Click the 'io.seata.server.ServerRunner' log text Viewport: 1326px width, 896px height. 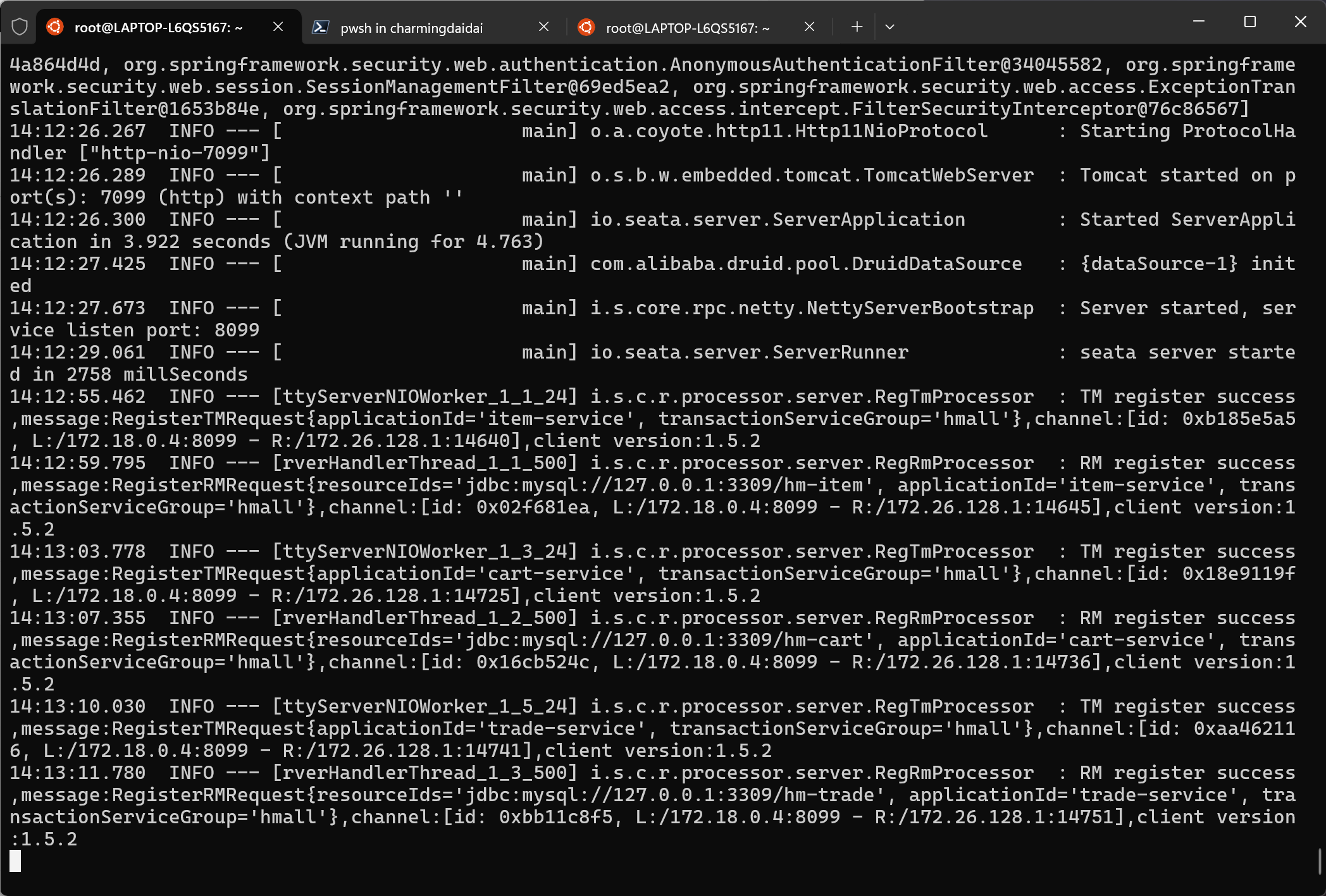pyautogui.click(x=749, y=352)
